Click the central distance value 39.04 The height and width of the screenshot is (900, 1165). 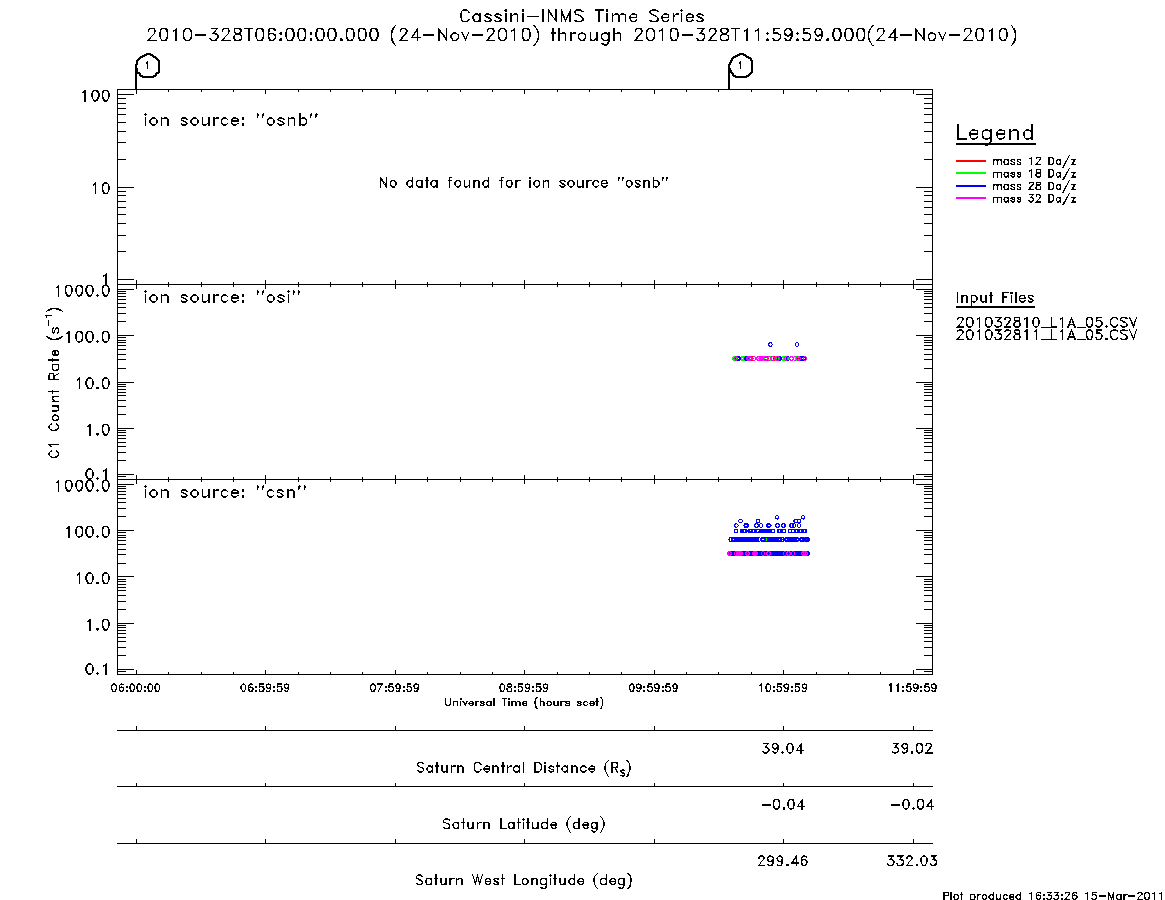(783, 748)
